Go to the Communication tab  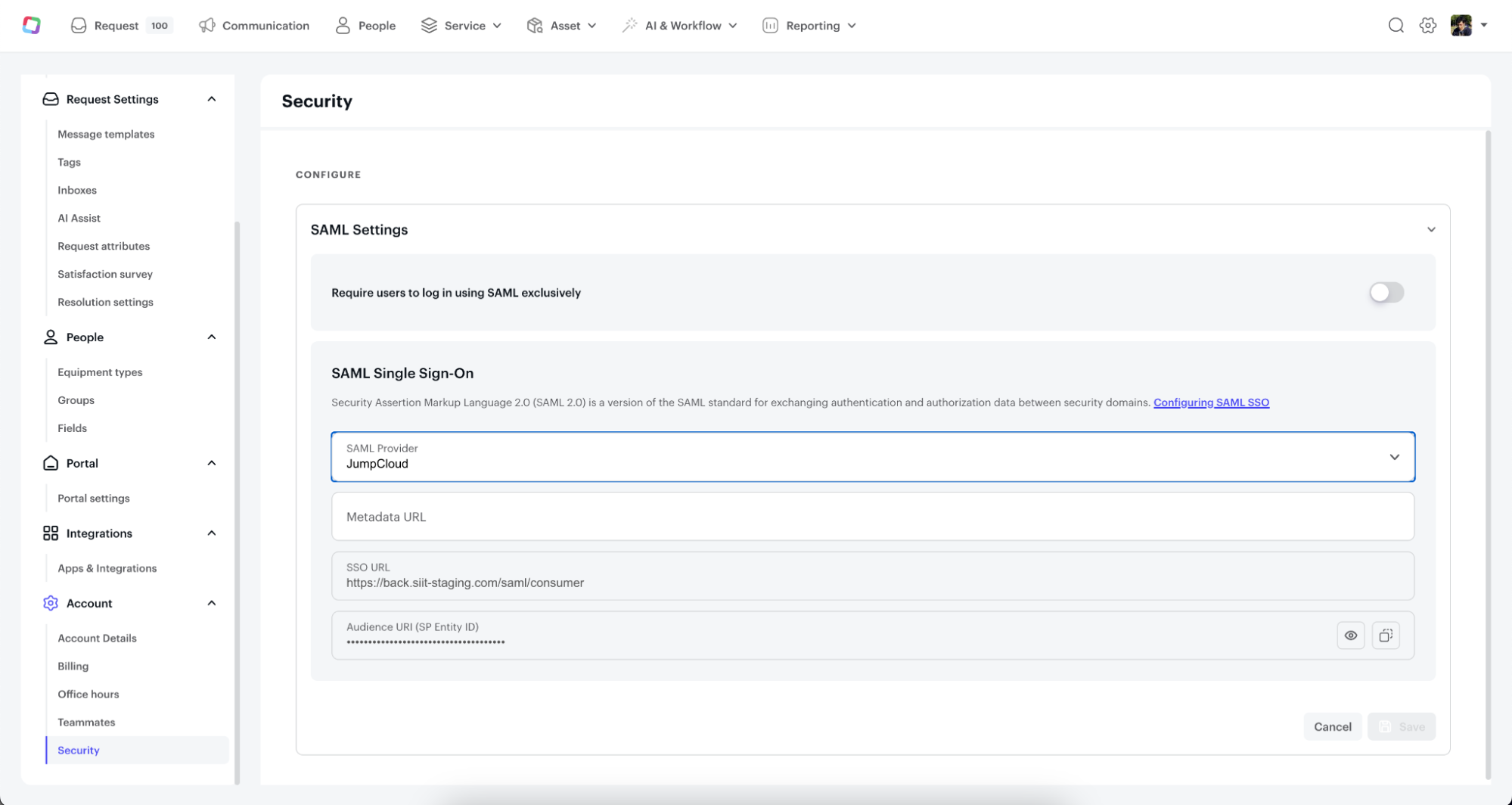(x=254, y=26)
